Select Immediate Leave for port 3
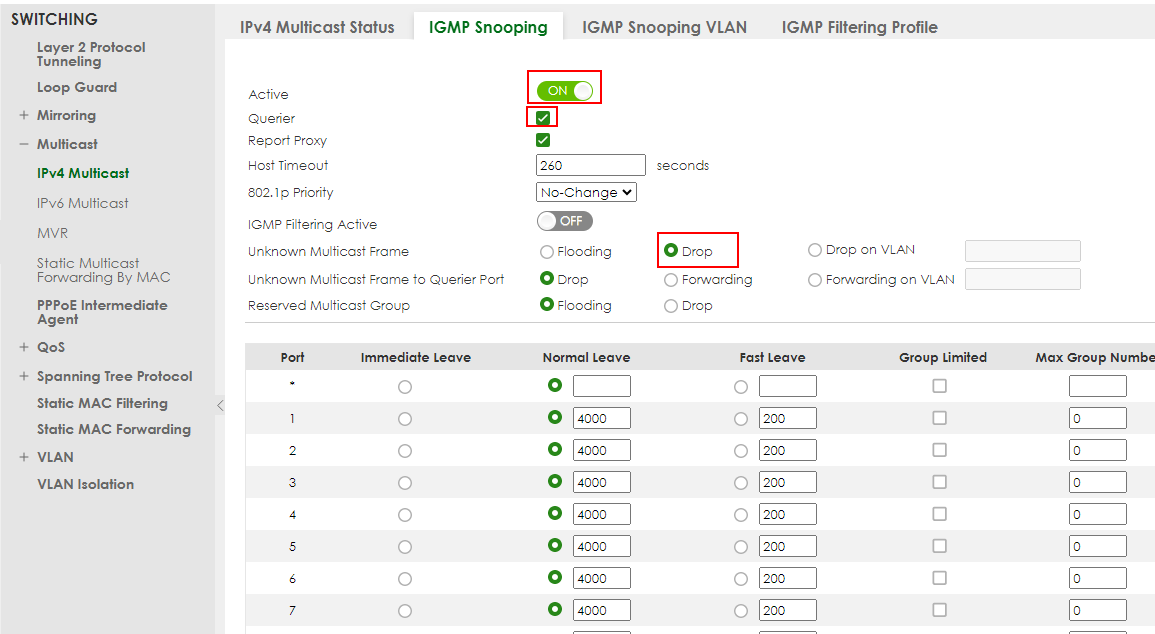1155x634 pixels. tap(405, 481)
